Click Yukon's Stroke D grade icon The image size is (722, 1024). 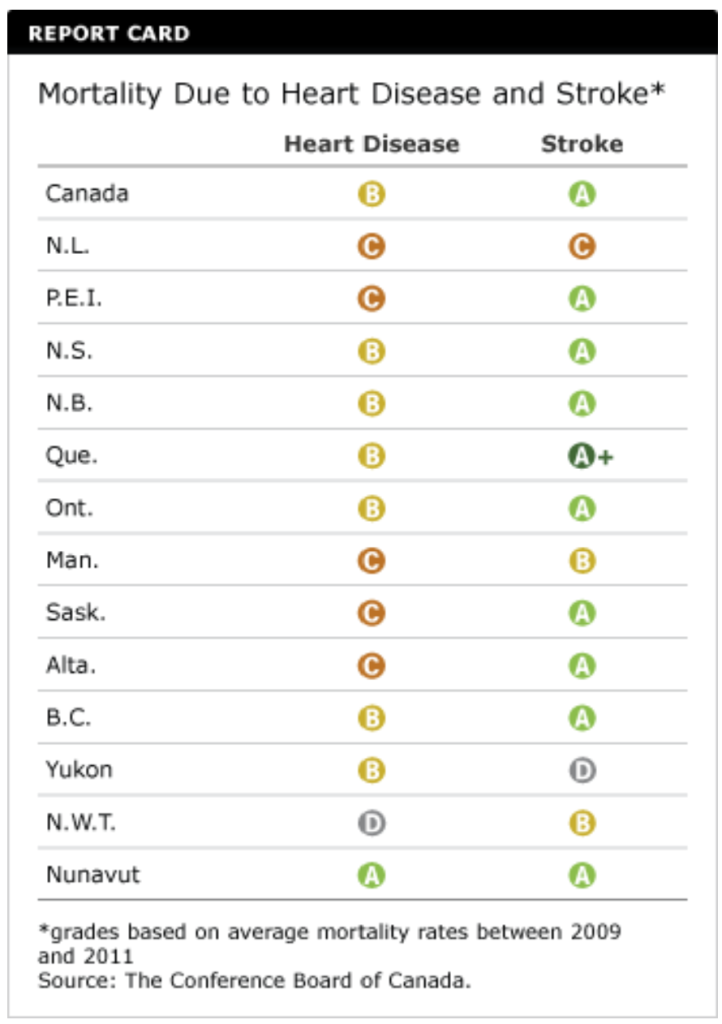click(582, 771)
